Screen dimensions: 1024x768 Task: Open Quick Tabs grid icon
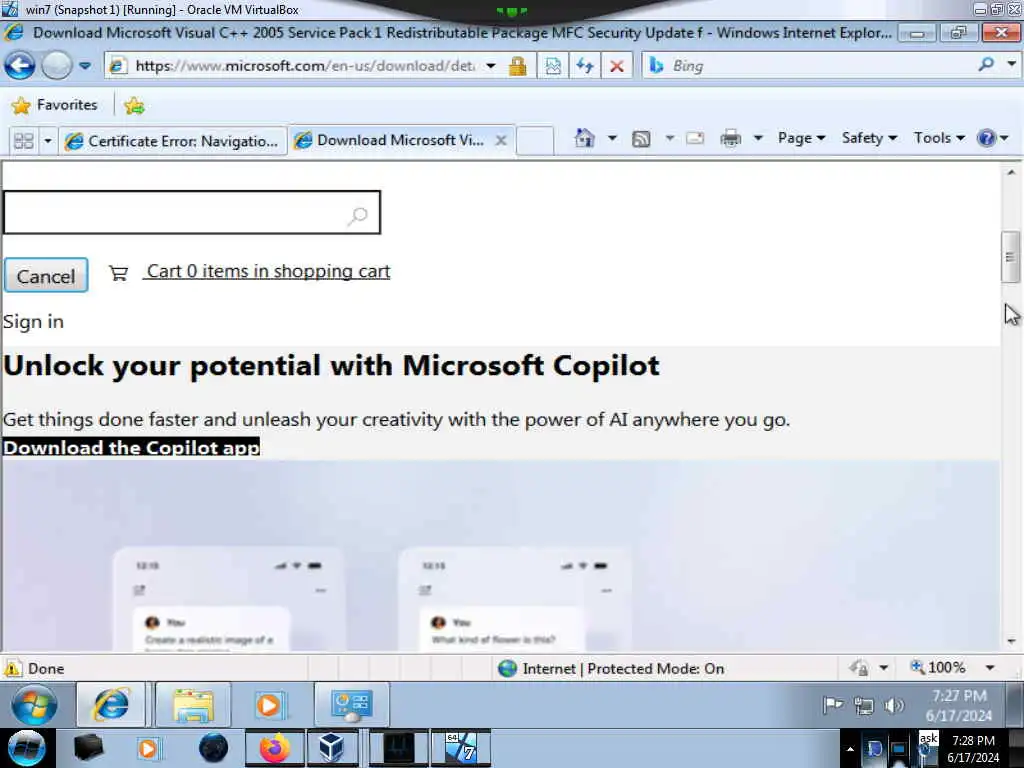tap(24, 140)
